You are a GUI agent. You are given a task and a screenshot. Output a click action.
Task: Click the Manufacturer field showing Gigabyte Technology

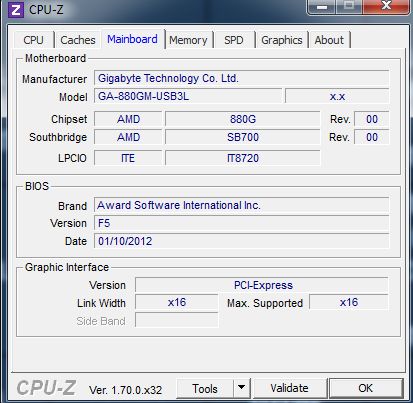click(242, 78)
